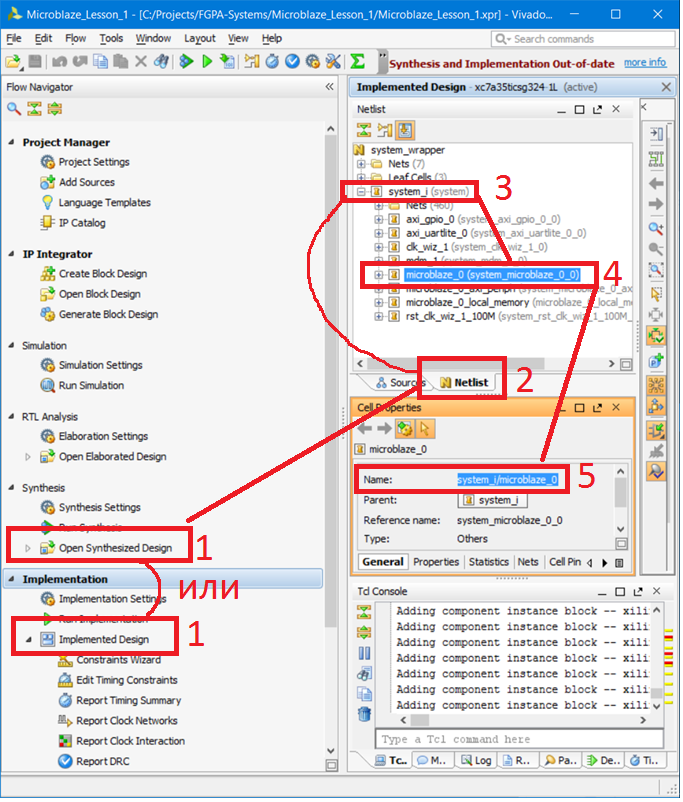The height and width of the screenshot is (802, 683).
Task: Click Zoom In icon in right toolbar
Action: (x=656, y=227)
